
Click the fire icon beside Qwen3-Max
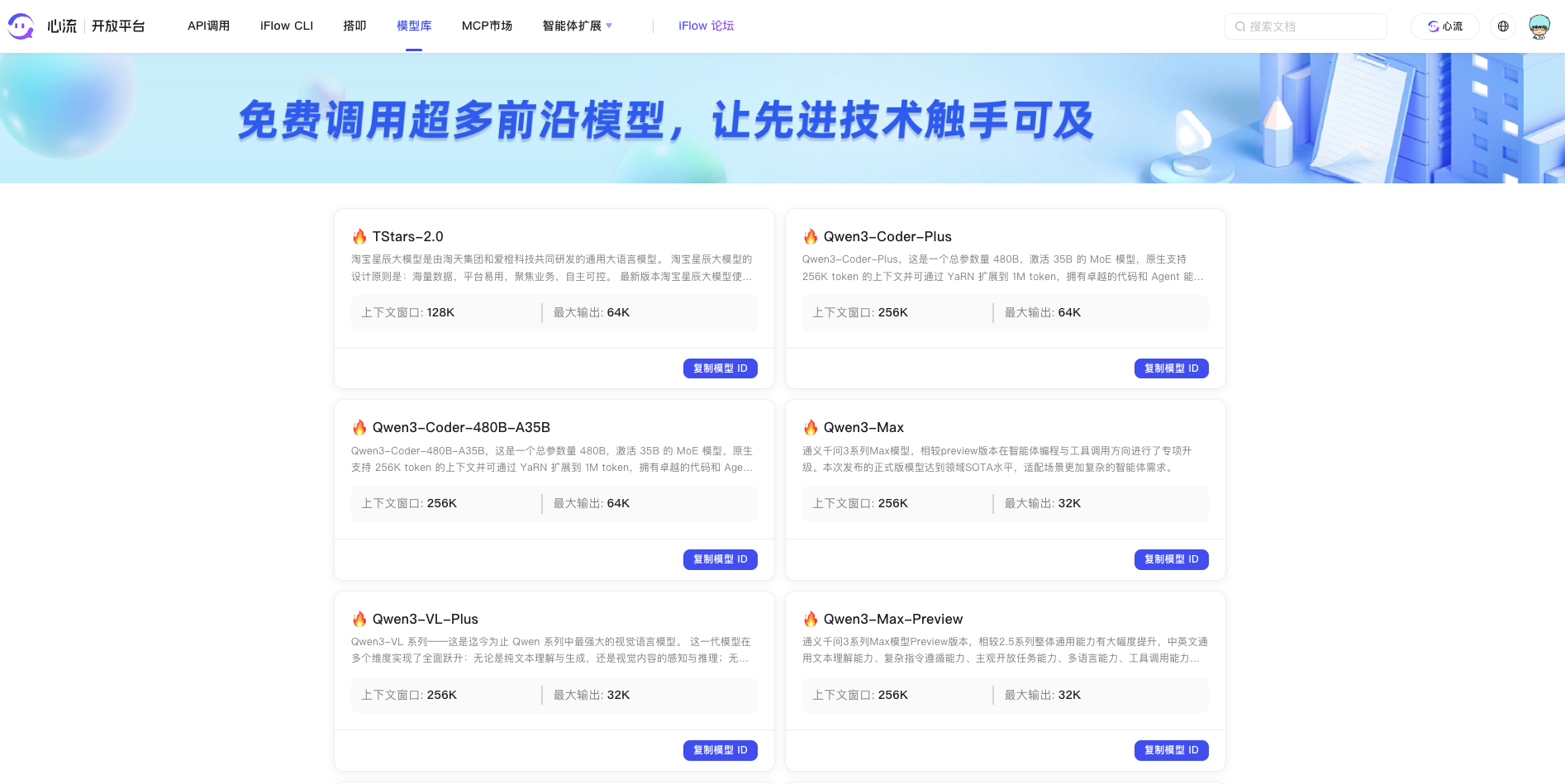coord(811,427)
